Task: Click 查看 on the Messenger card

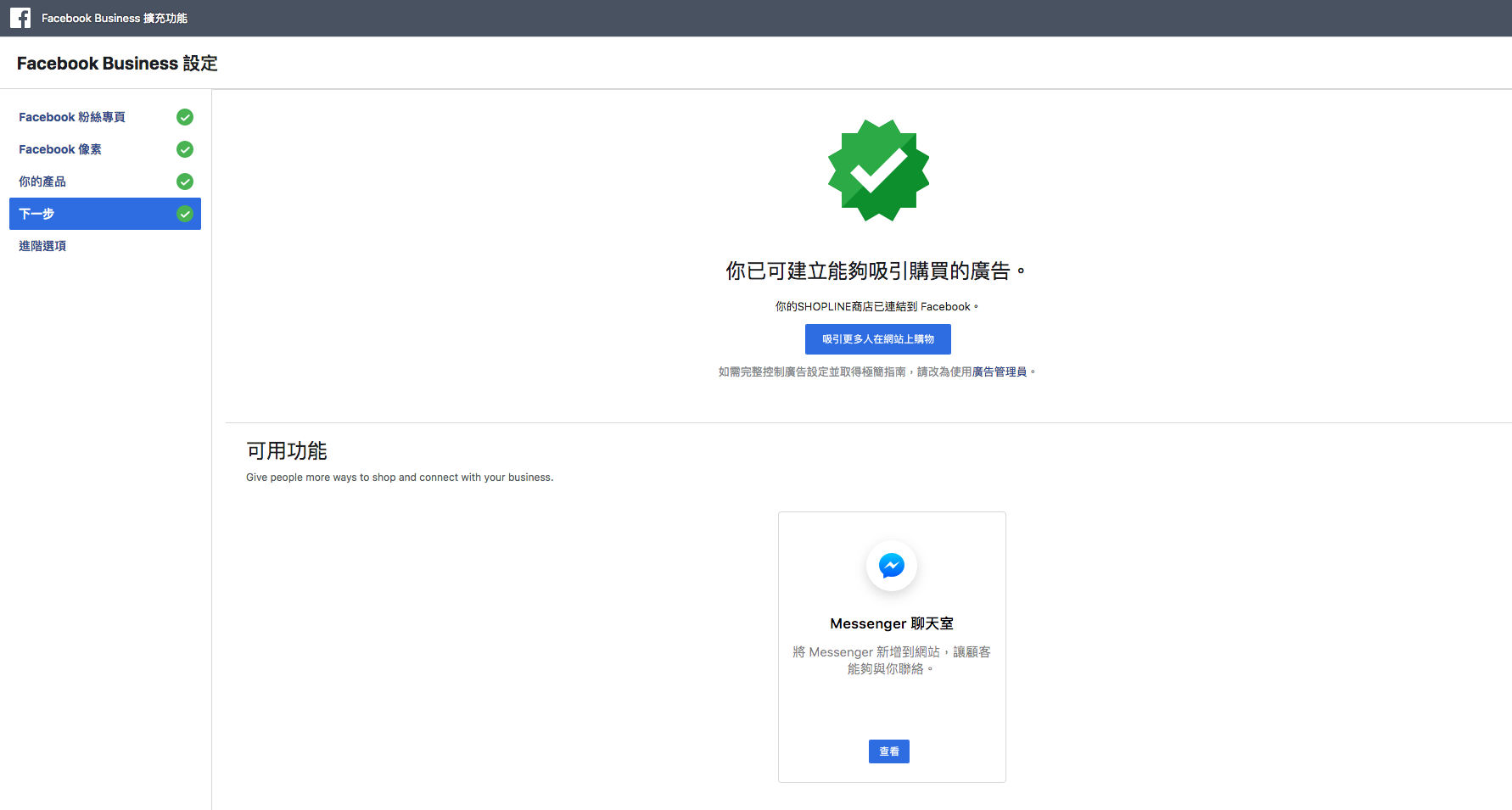Action: pyautogui.click(x=889, y=751)
